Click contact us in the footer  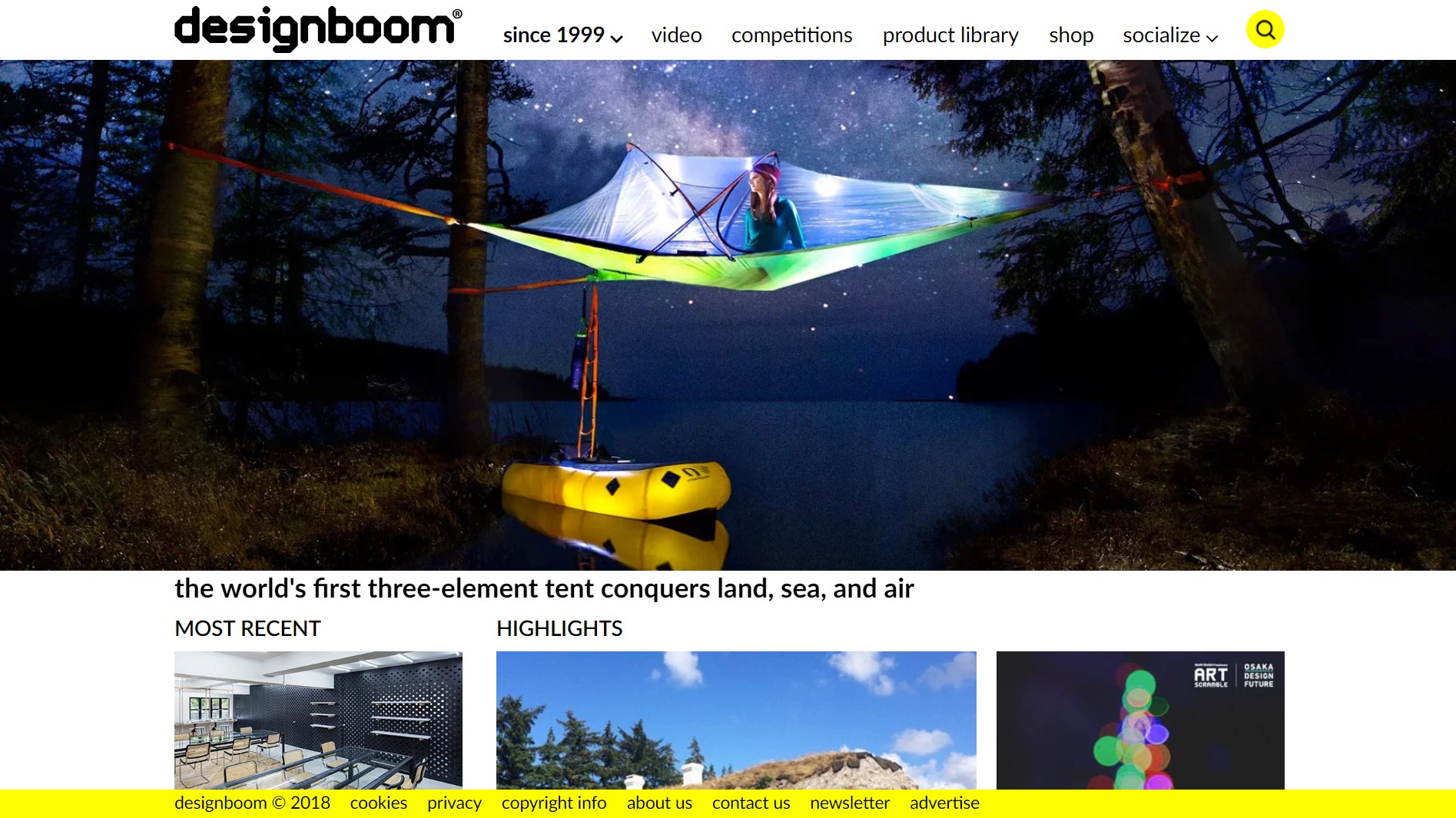click(x=751, y=803)
